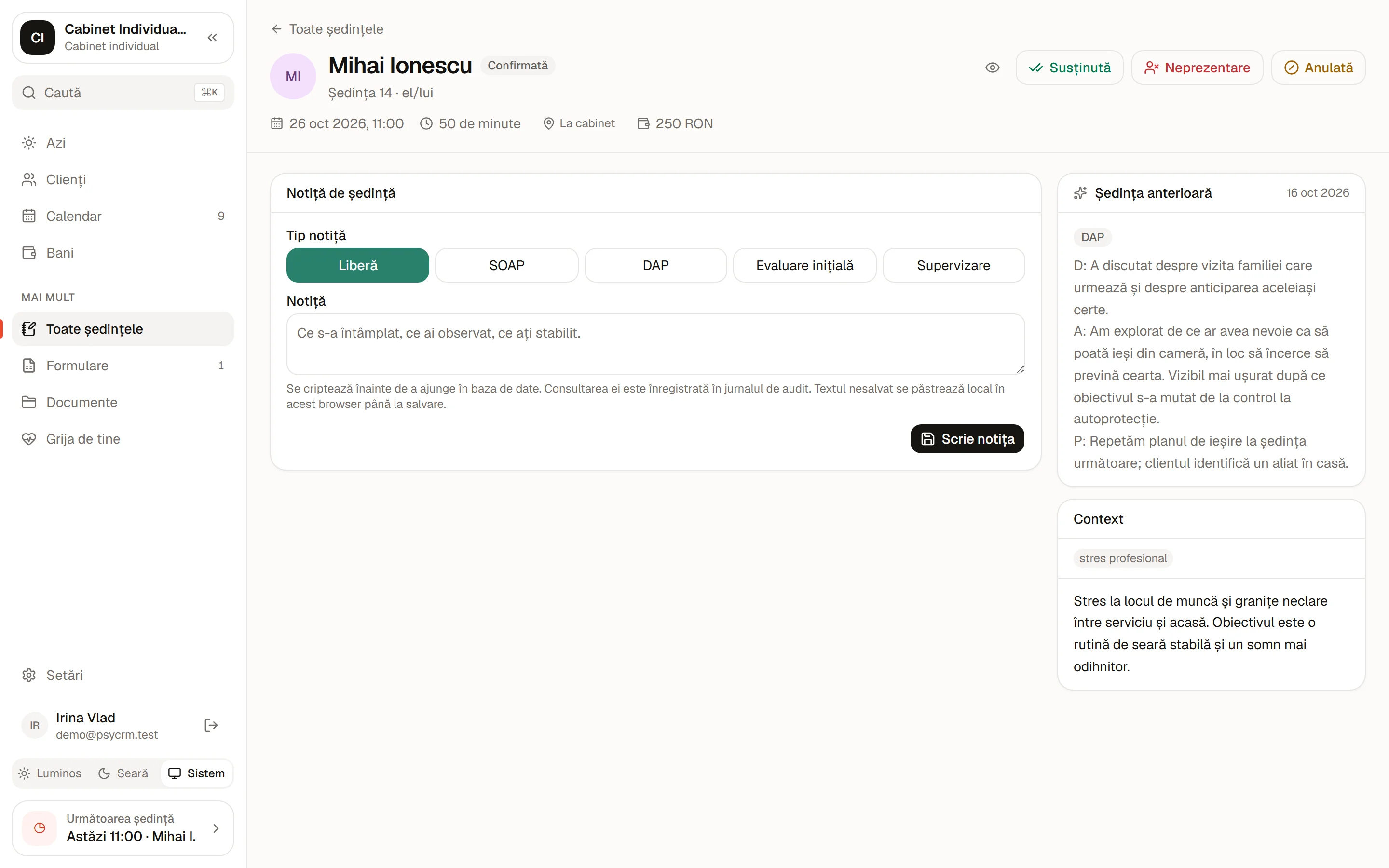Select Supervizare note type
The width and height of the screenshot is (1389, 868).
[953, 265]
